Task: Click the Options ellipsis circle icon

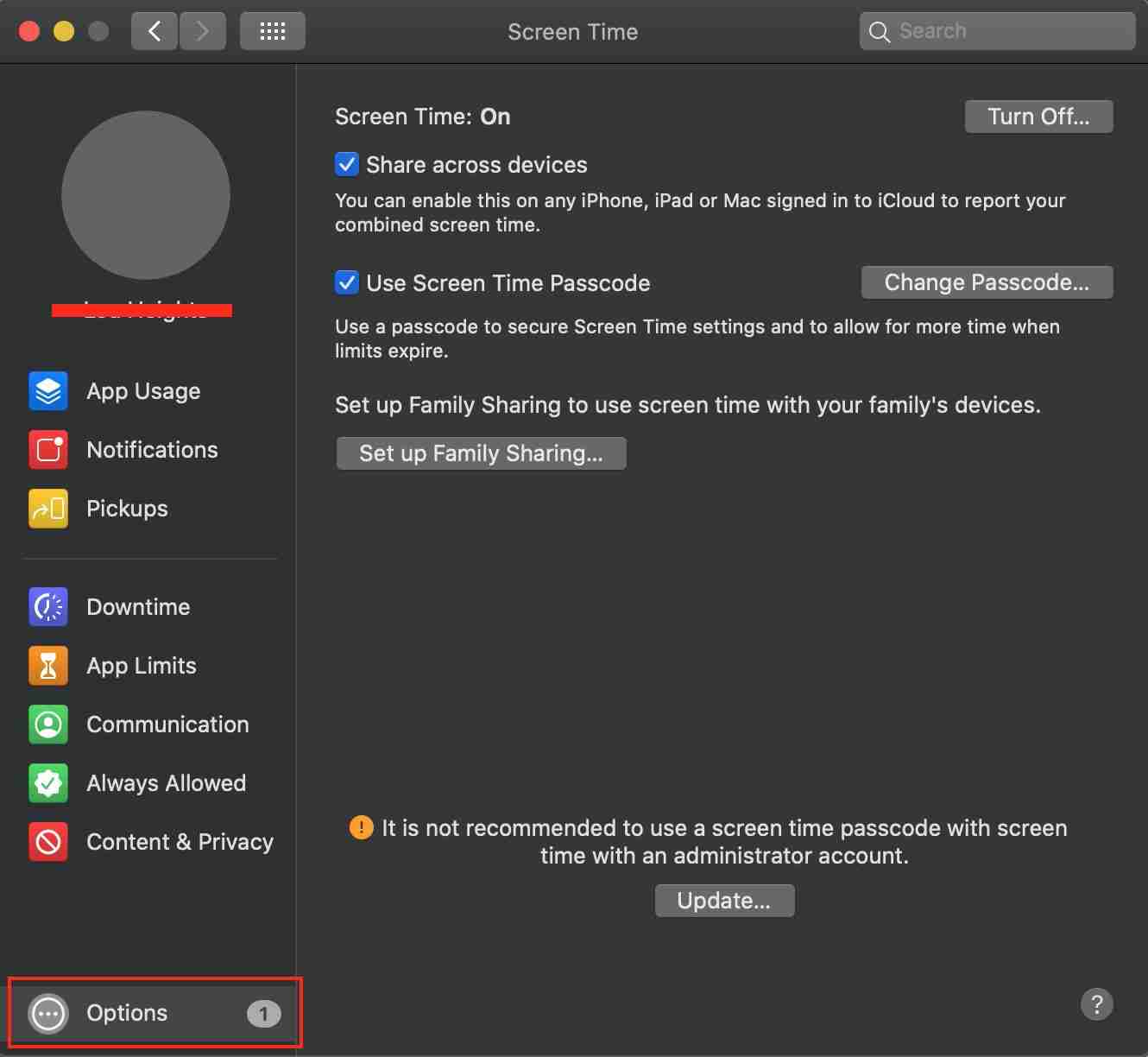Action: click(x=48, y=1014)
